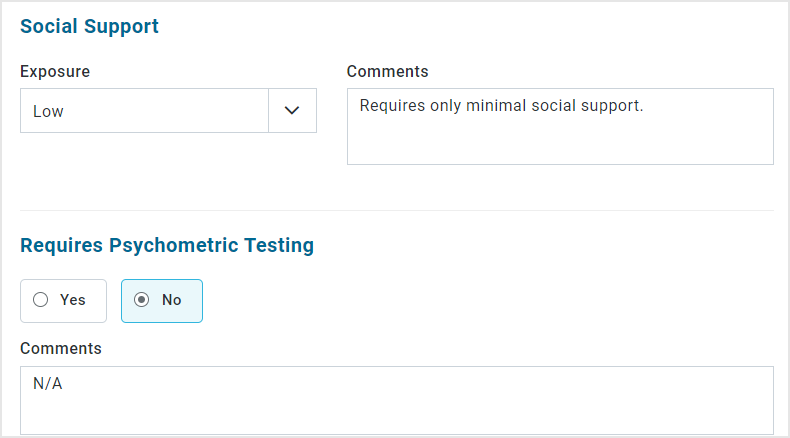Click blank area right of N/A text
Screen dimensions: 790x438
[x=418, y=384]
